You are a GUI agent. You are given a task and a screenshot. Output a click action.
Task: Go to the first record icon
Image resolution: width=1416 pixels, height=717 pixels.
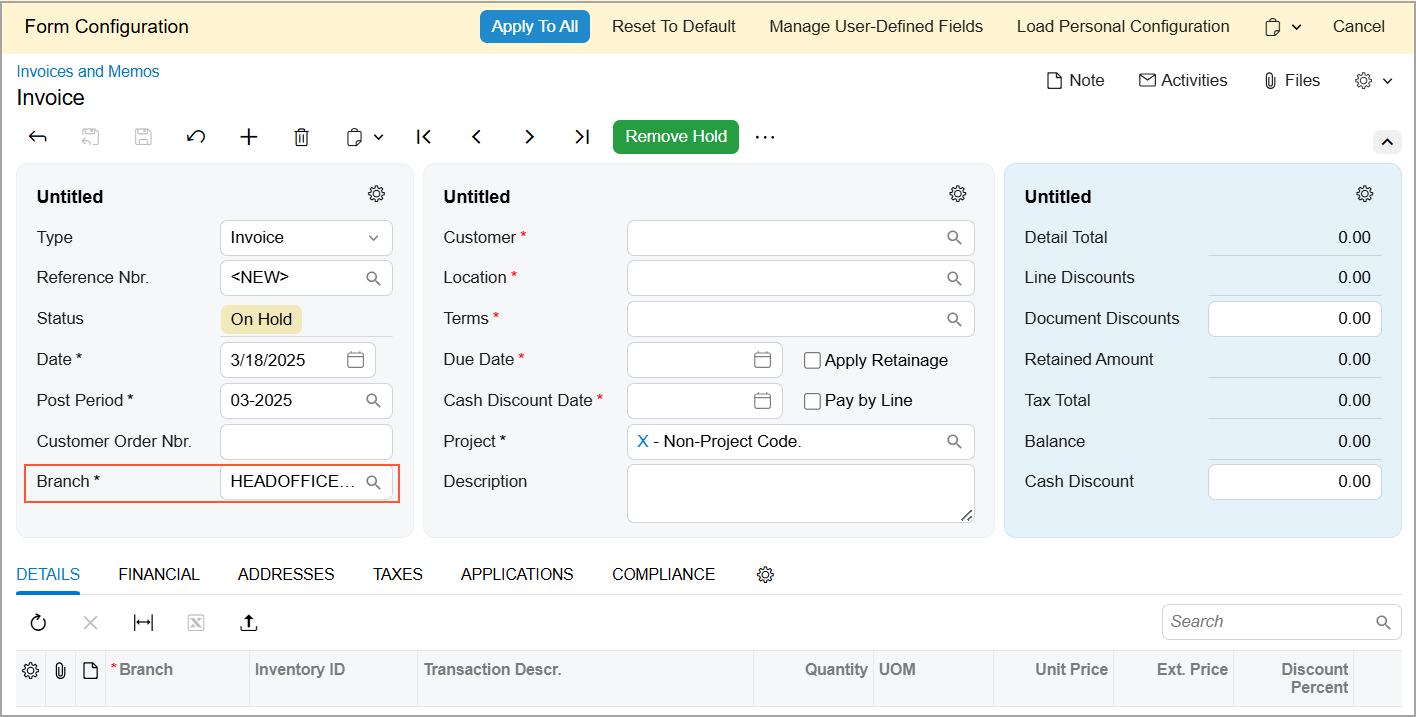tap(424, 137)
